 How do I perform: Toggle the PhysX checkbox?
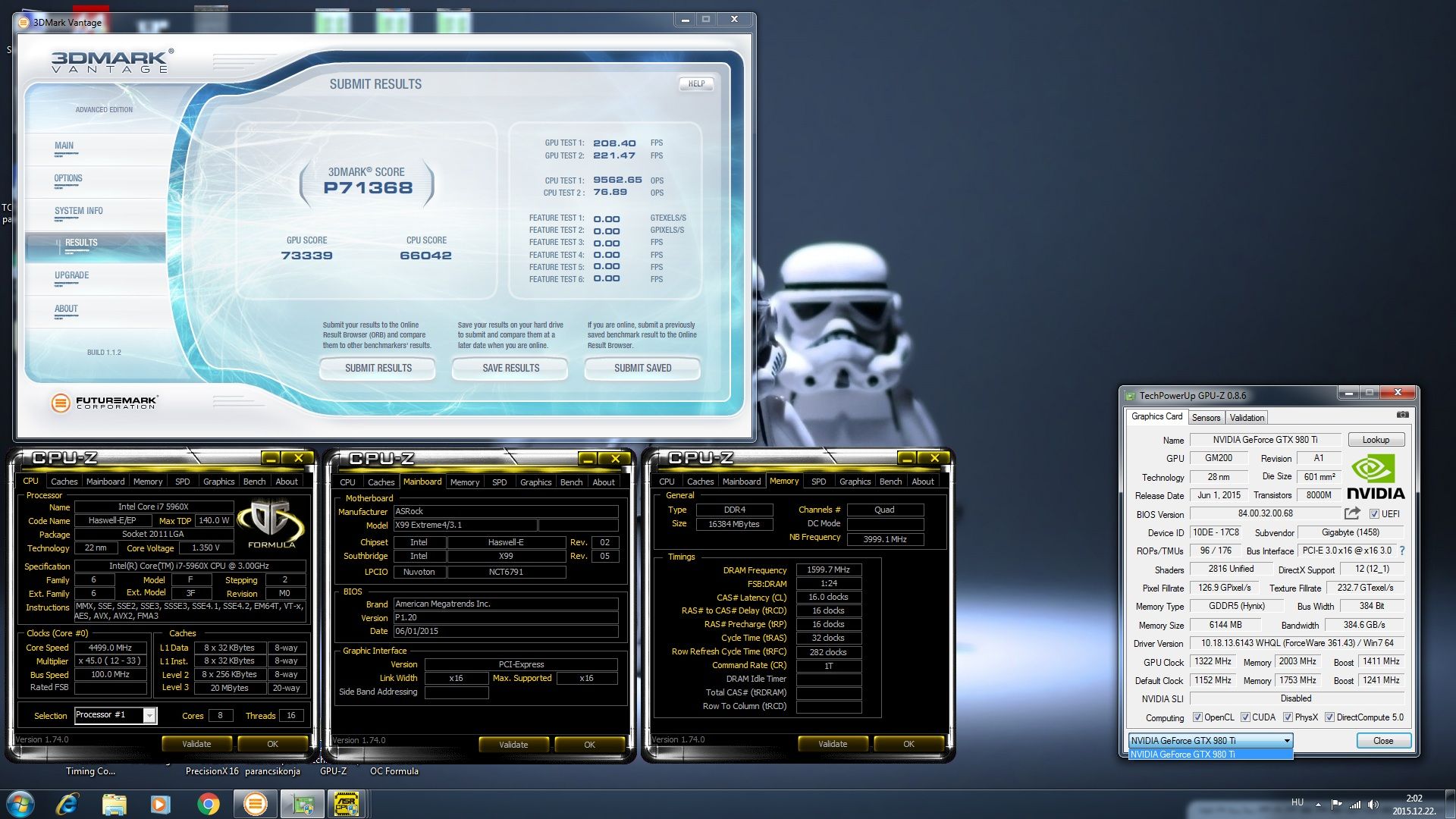(x=1288, y=717)
